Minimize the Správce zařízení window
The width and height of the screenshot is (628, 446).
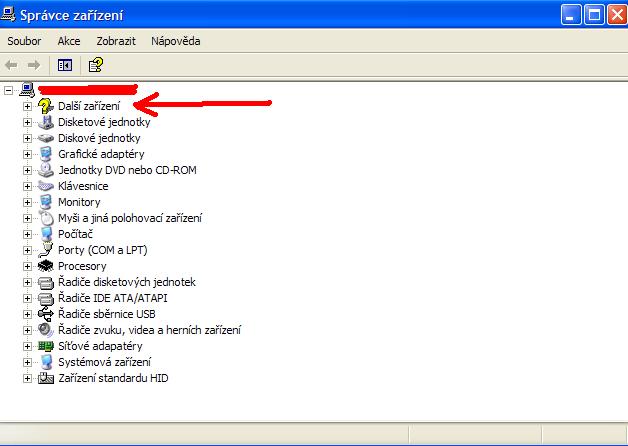(x=571, y=15)
